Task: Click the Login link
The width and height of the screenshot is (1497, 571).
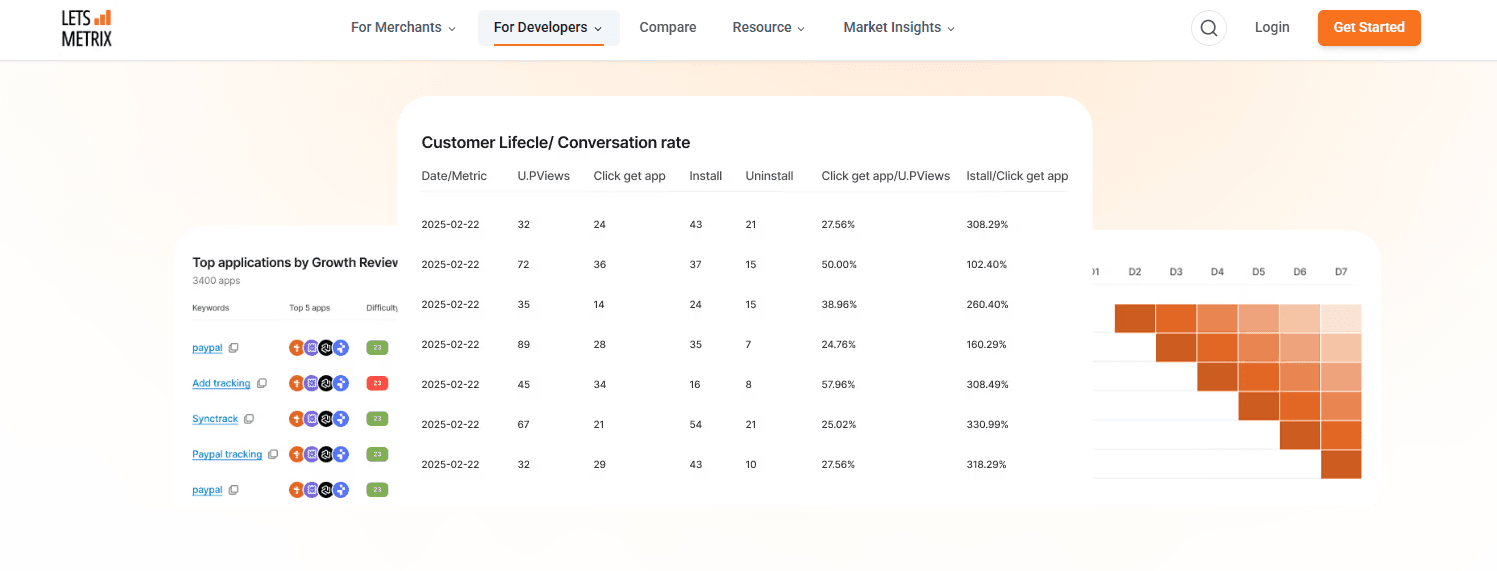Action: pyautogui.click(x=1272, y=28)
